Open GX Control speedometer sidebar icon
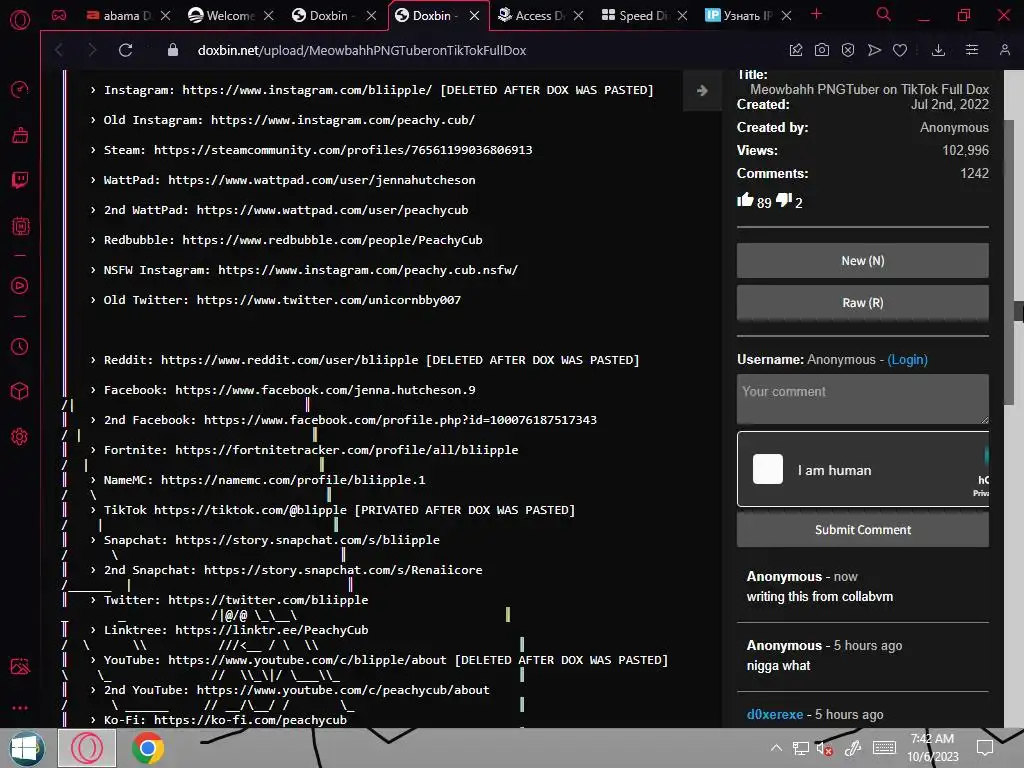The height and width of the screenshot is (768, 1024). coord(20,89)
